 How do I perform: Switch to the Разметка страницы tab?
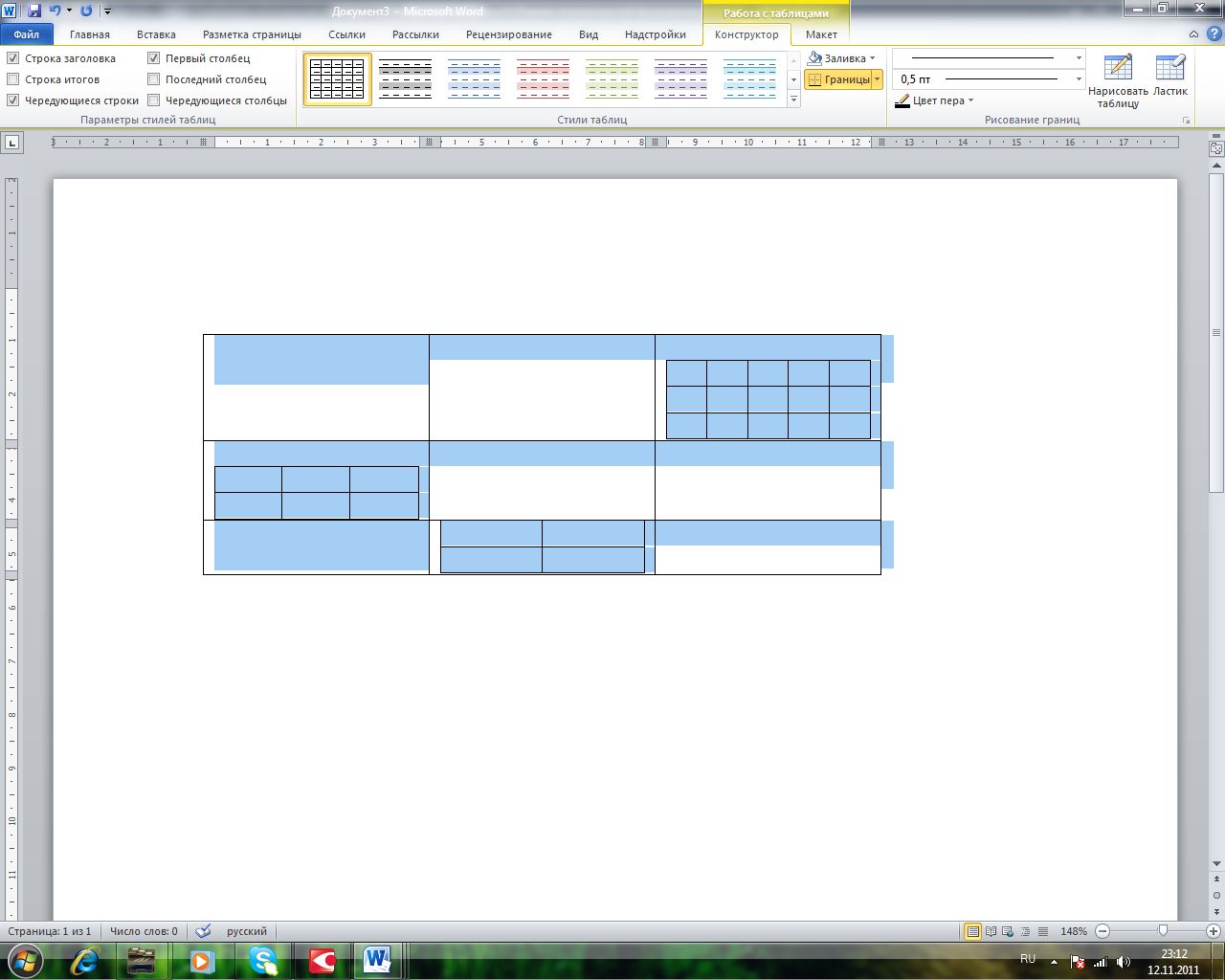coord(252,34)
